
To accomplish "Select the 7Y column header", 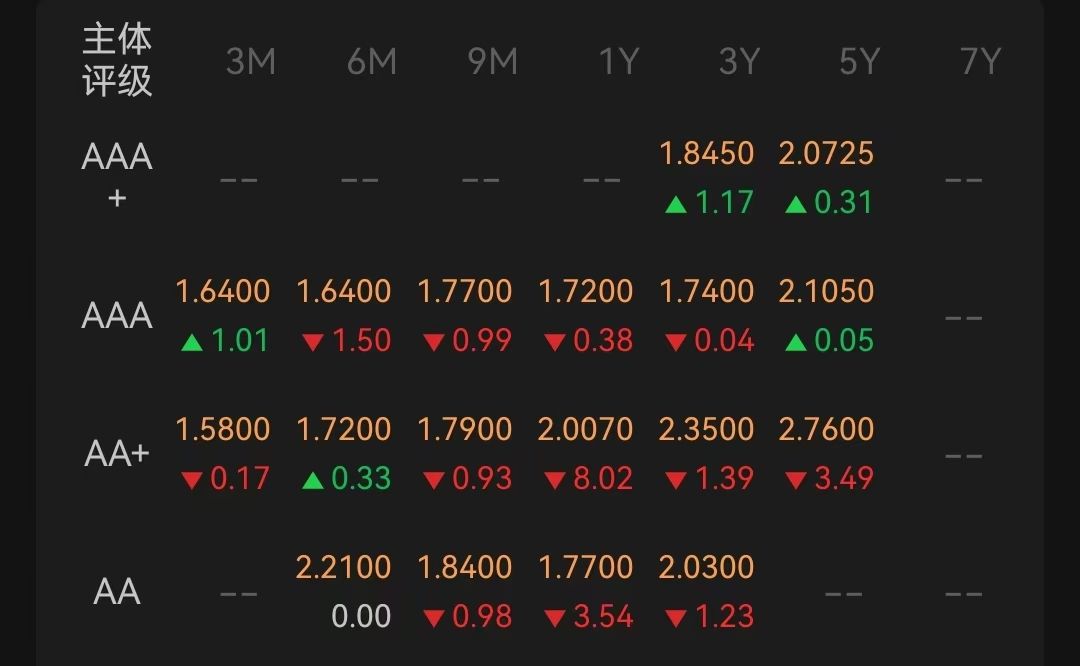I will click(x=980, y=61).
